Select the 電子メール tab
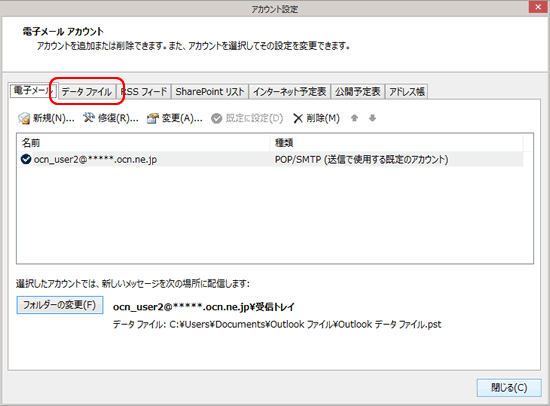 pos(33,91)
